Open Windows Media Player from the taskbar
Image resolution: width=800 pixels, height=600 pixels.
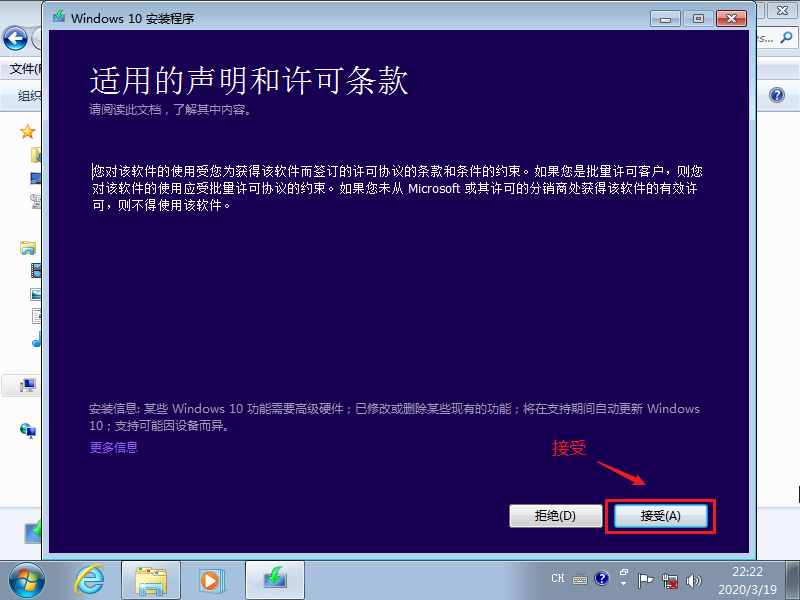pos(211,578)
